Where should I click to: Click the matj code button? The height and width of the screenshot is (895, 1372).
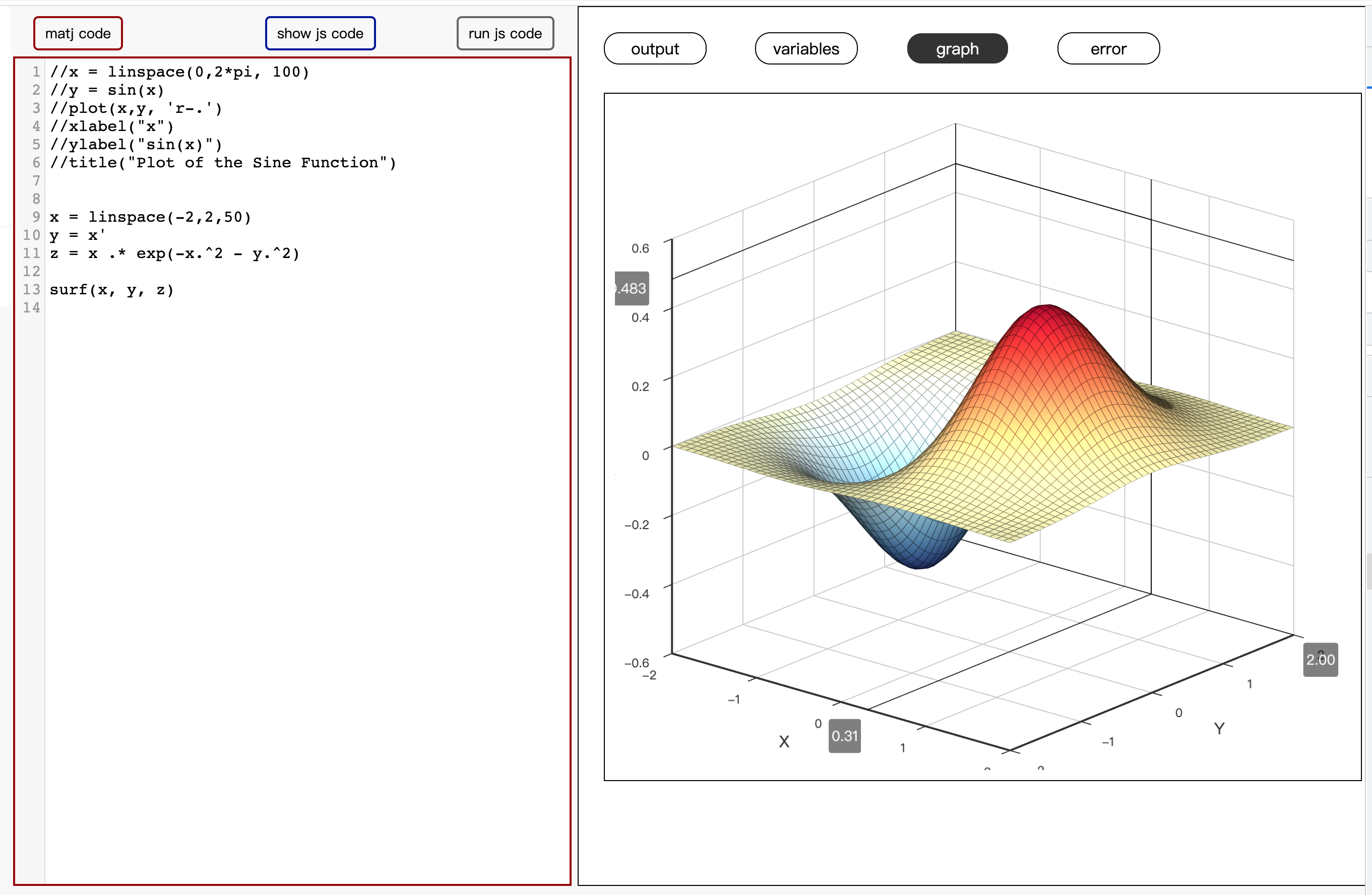78,33
